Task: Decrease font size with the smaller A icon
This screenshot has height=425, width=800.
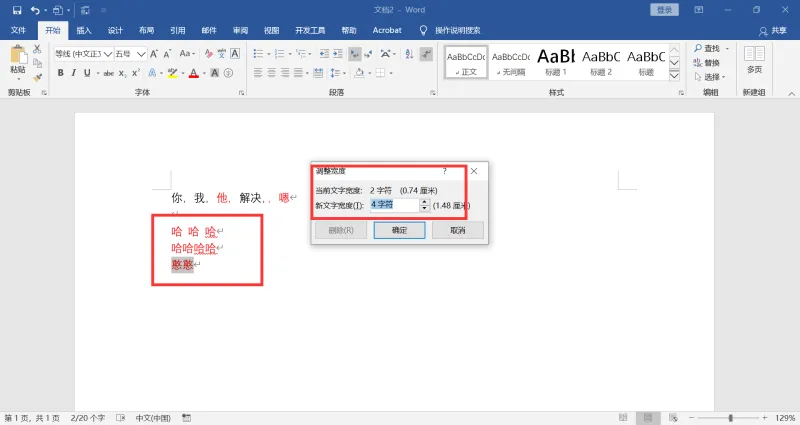Action: 167,54
